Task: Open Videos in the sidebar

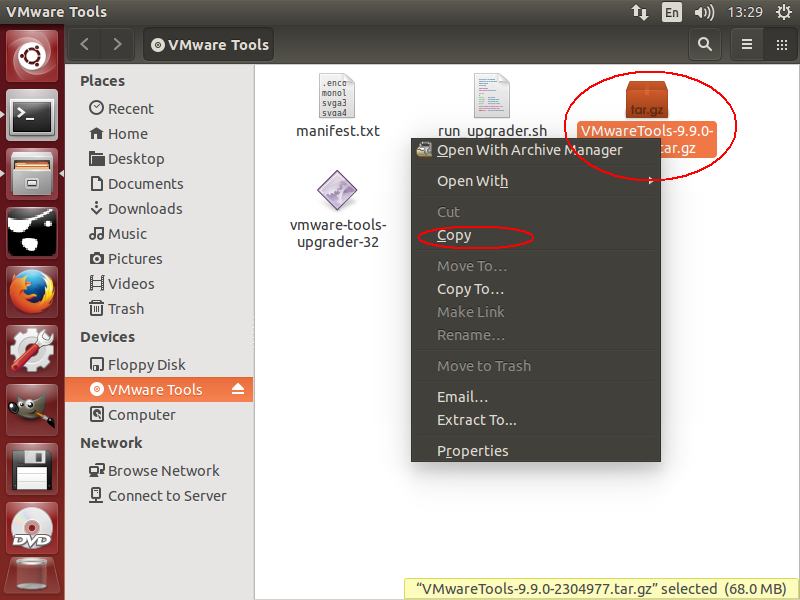Action: pos(159,284)
